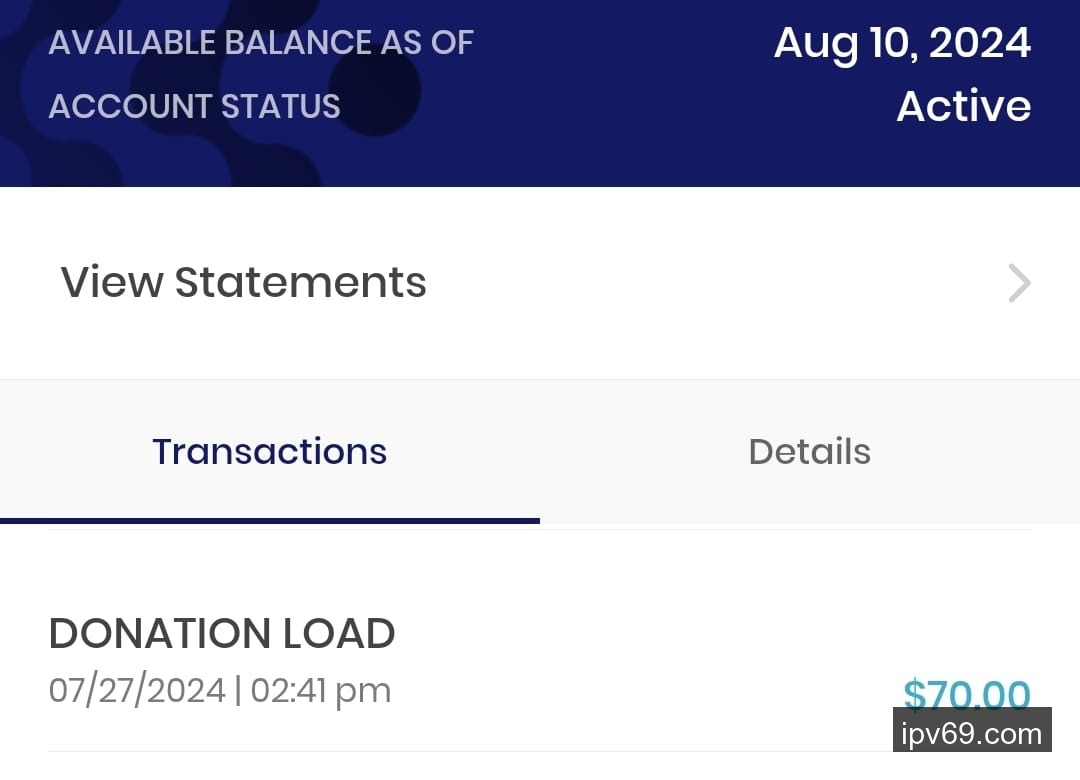Click the word Statements in the statements row
This screenshot has height=780, width=1080.
[x=300, y=283]
